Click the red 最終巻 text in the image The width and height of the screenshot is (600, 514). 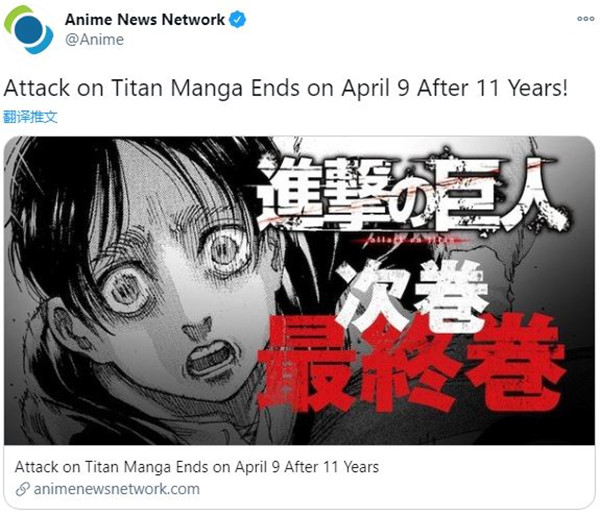410,364
